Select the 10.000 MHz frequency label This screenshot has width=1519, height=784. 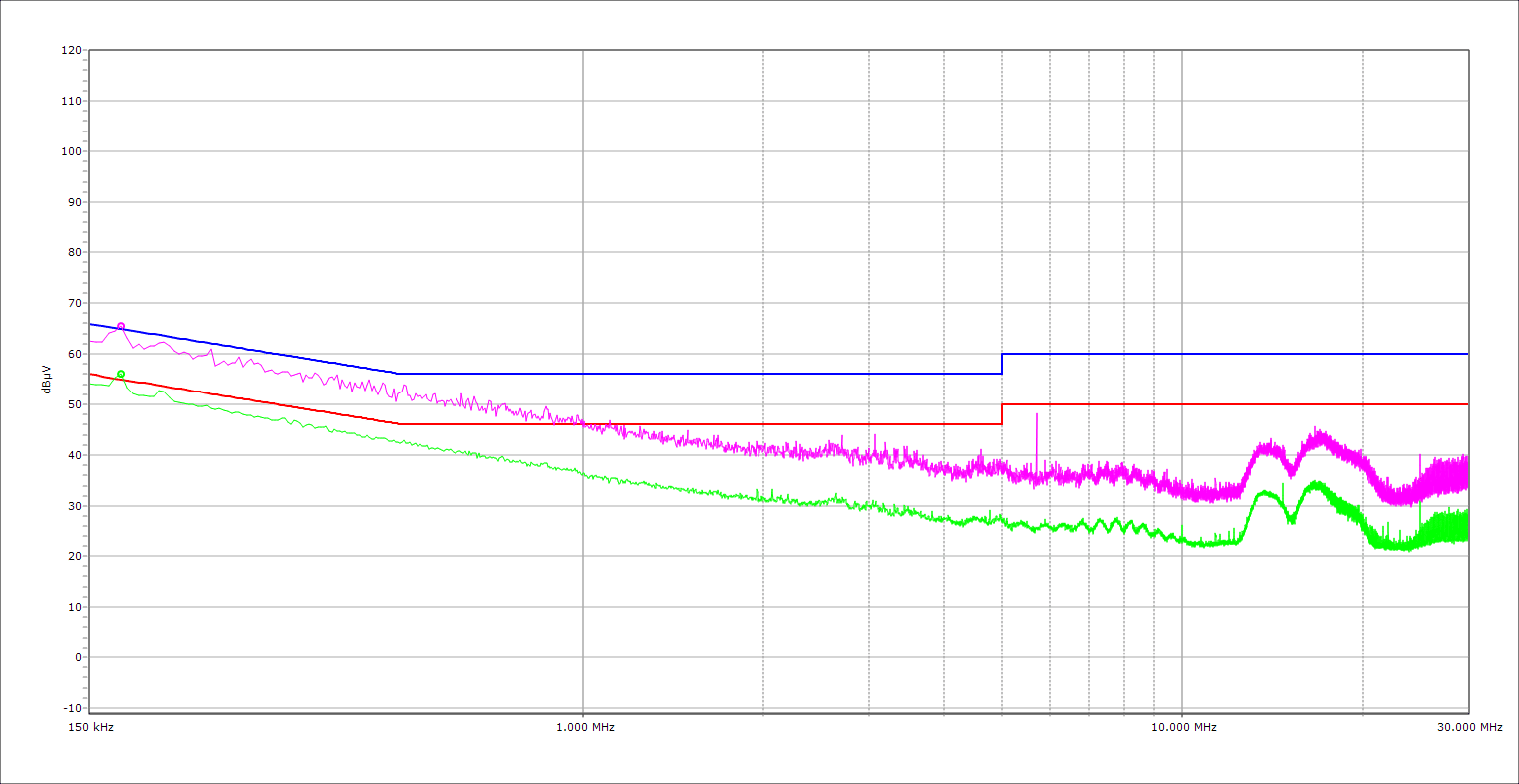pos(1183,728)
